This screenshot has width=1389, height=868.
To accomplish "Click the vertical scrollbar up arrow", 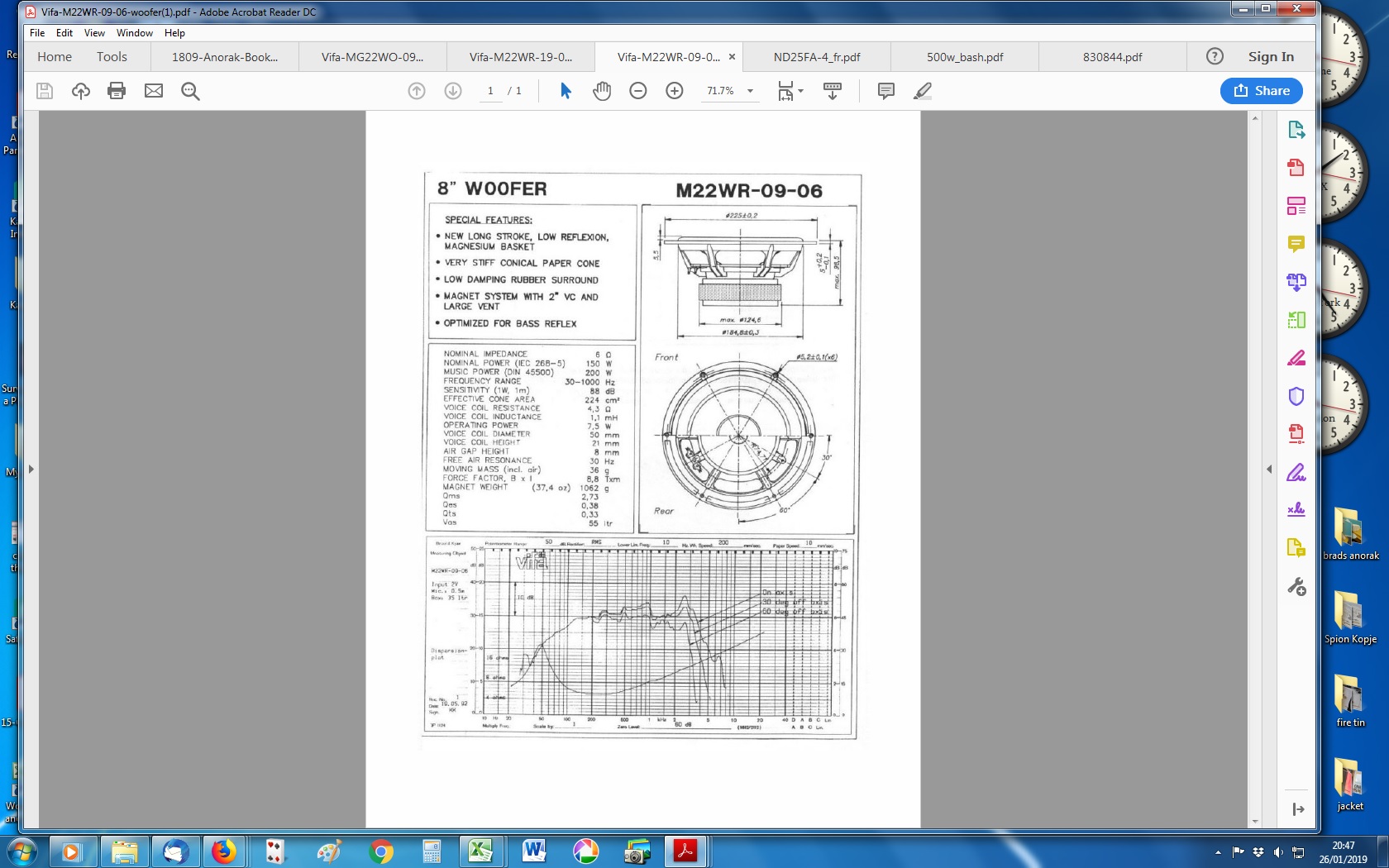I will coord(1255,118).
